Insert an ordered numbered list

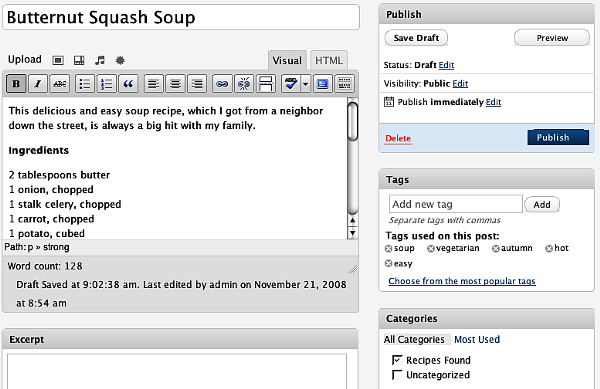(106, 83)
